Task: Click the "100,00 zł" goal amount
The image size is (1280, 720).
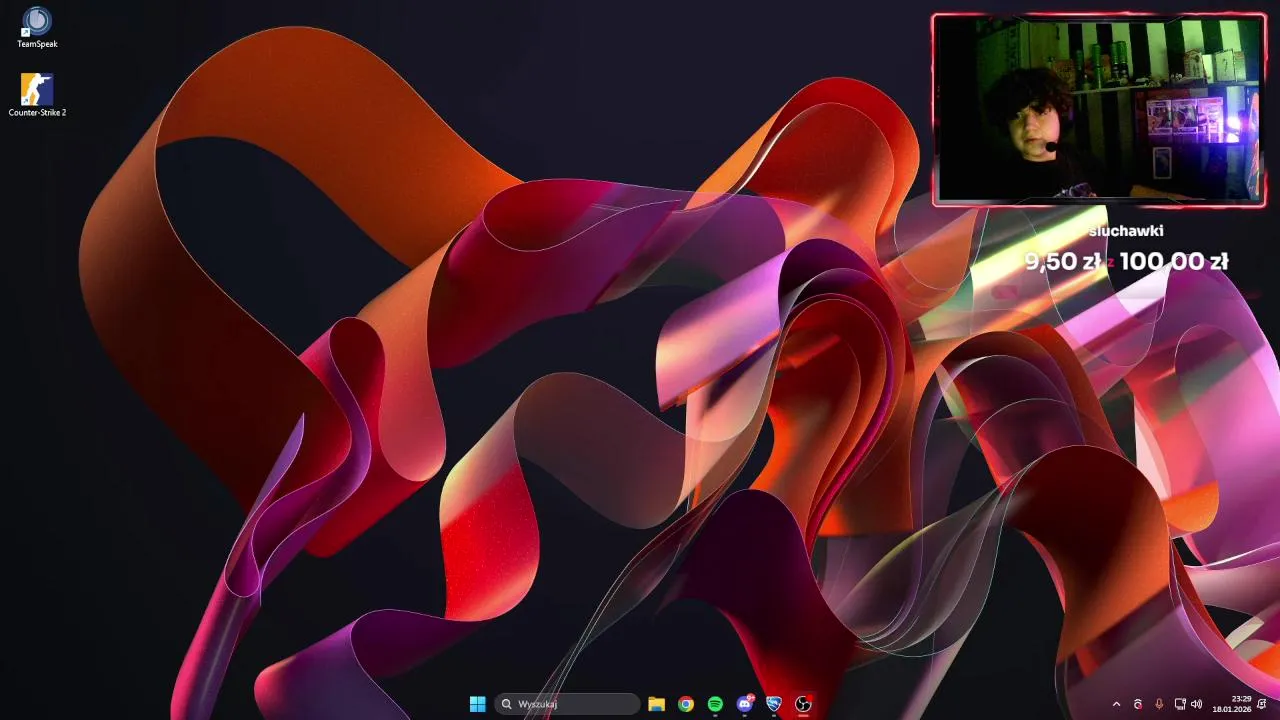Action: pyautogui.click(x=1174, y=262)
